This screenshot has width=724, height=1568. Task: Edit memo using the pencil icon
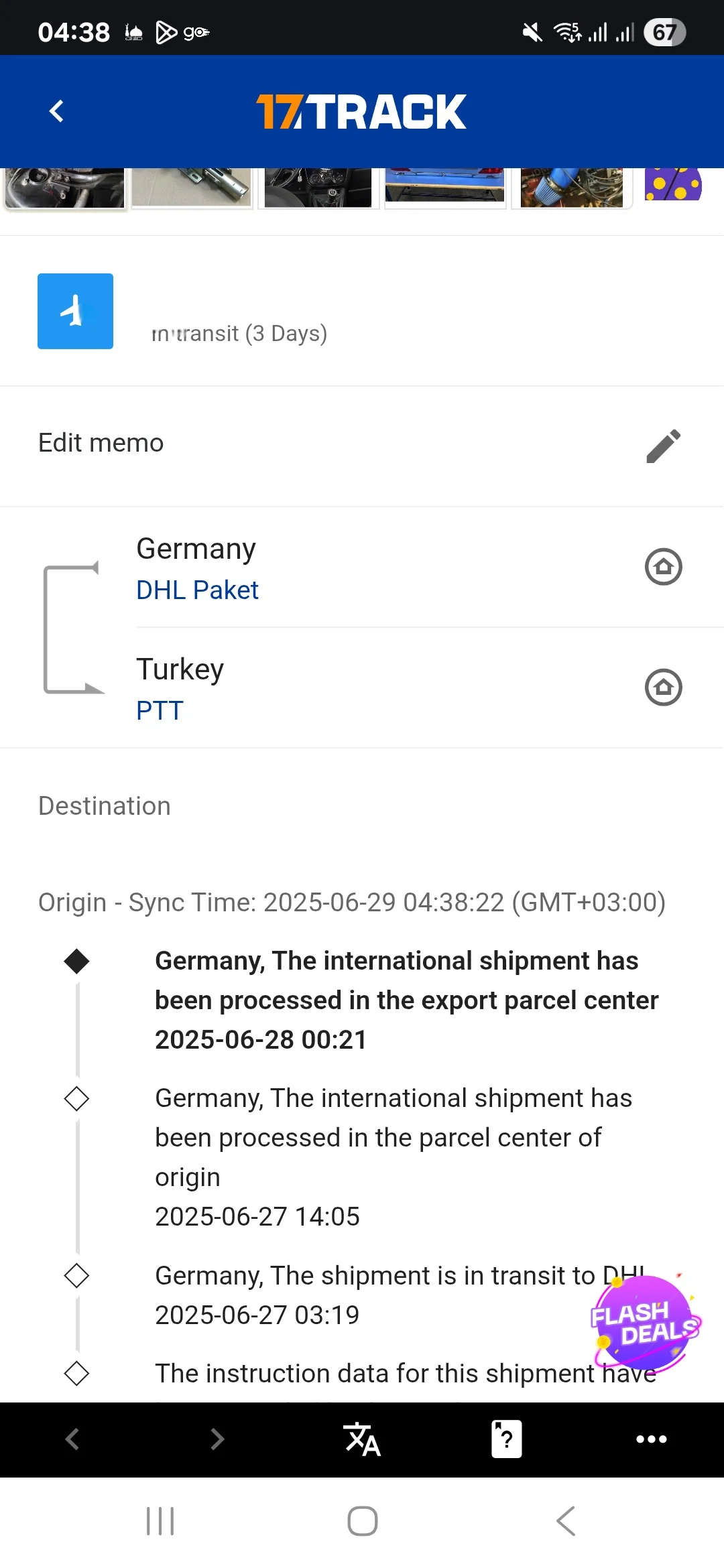663,446
